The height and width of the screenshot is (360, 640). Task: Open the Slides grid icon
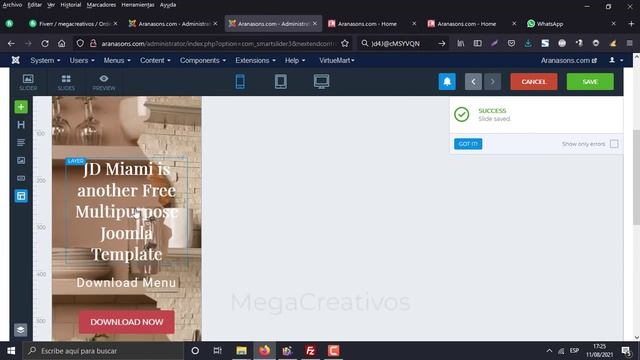click(66, 82)
